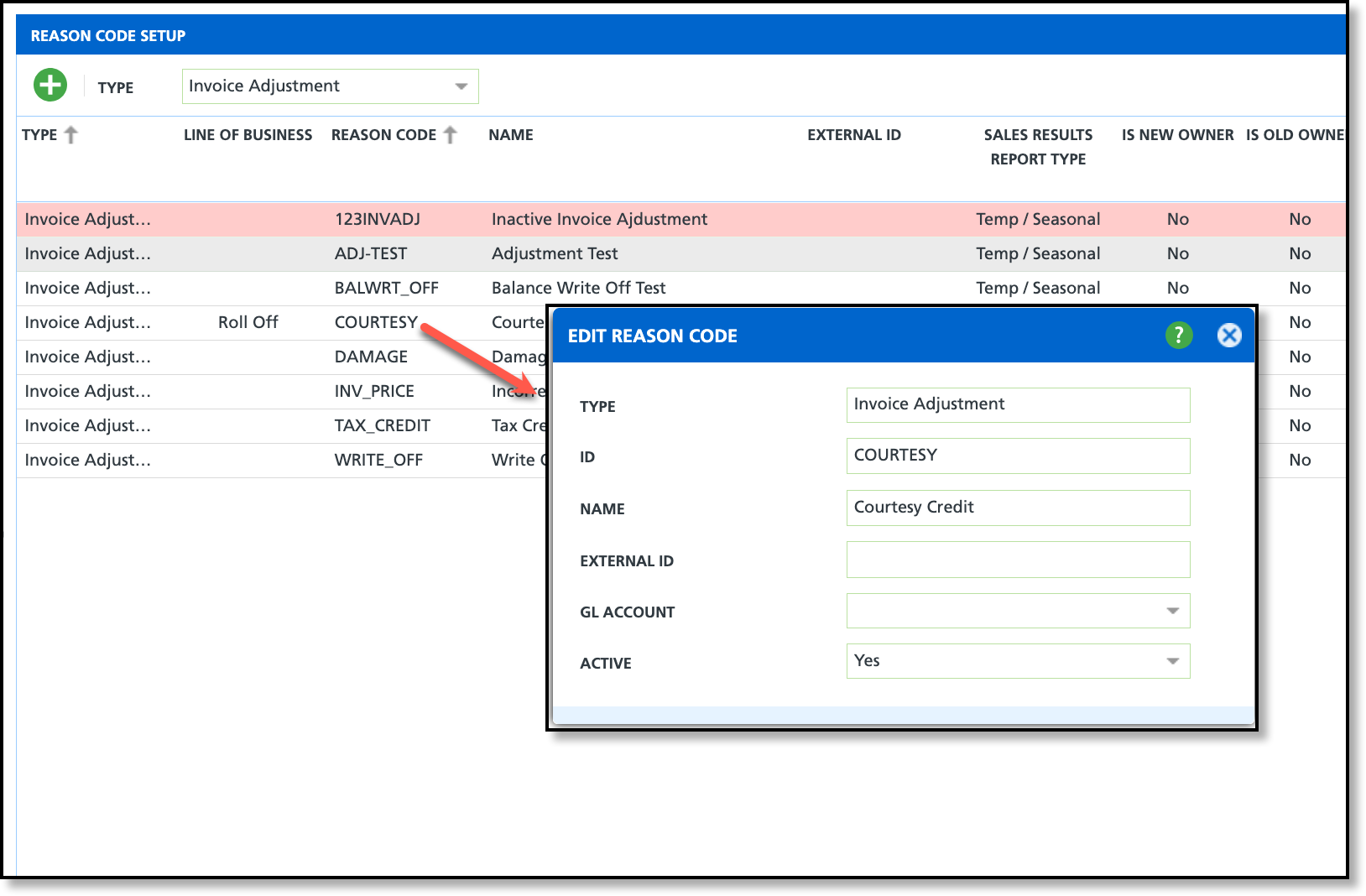Click the Invoice Adjust… type cell in COURTESY row
Screen dimensions: 1366x896
[x=88, y=322]
